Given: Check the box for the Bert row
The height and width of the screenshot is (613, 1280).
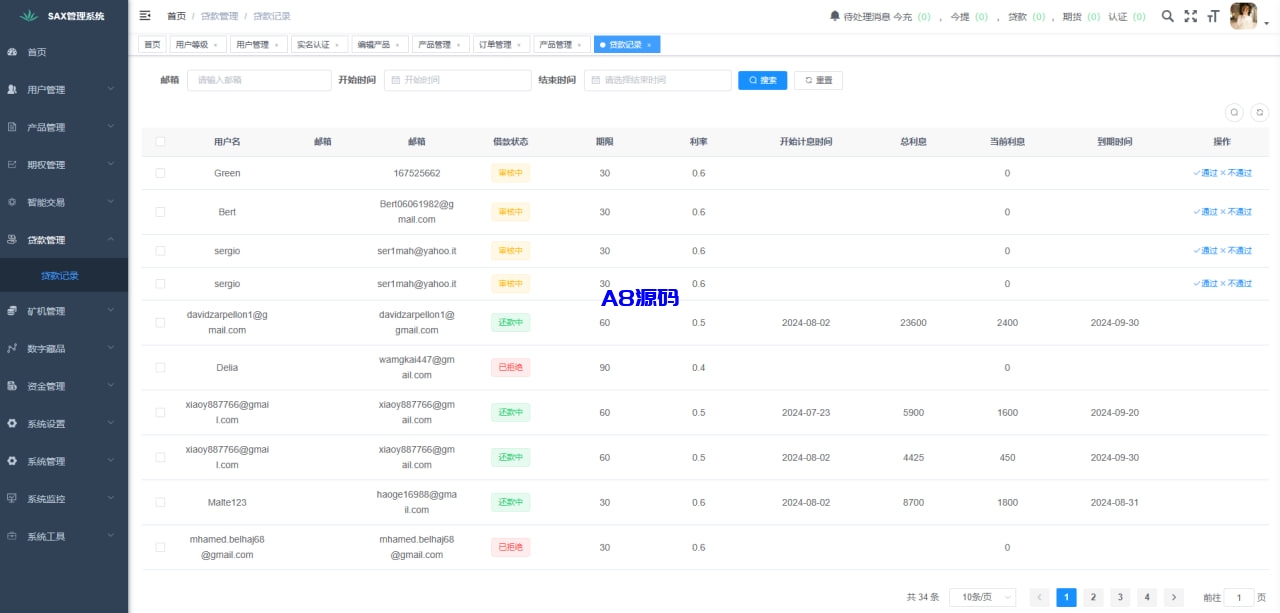Looking at the screenshot, I should click(160, 212).
